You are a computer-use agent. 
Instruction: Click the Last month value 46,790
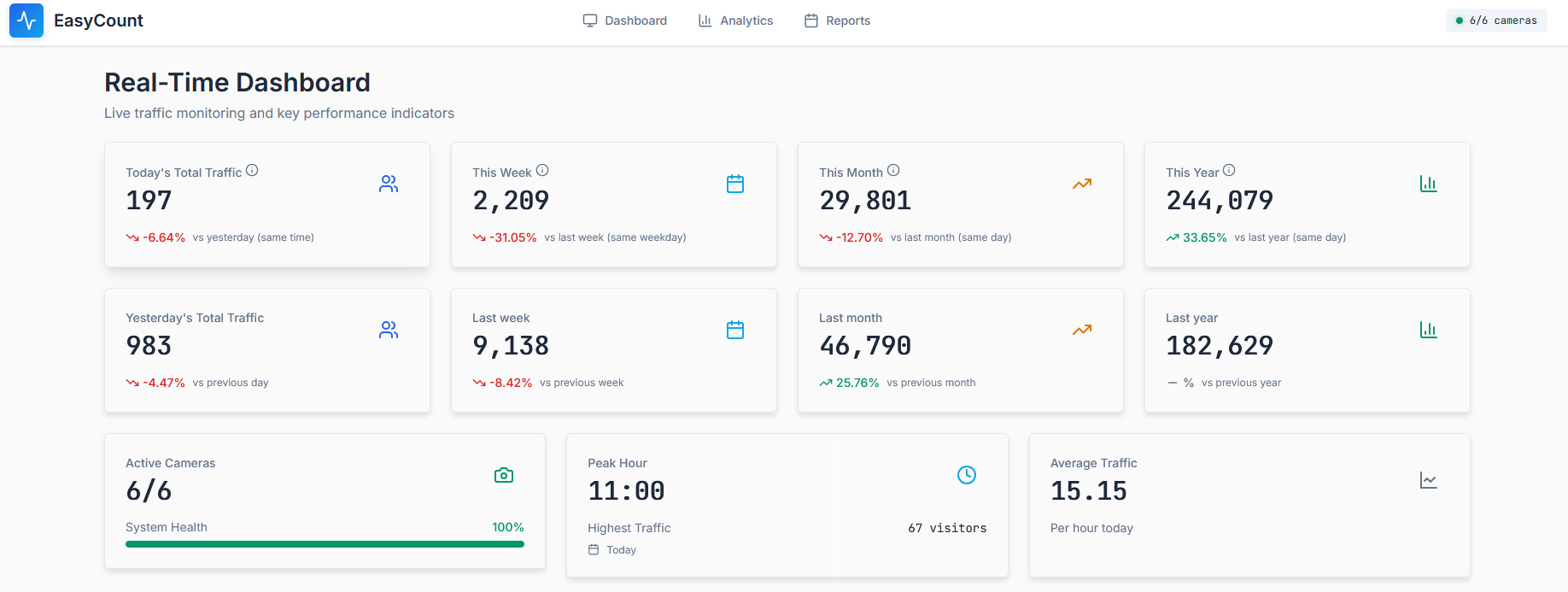tap(865, 346)
